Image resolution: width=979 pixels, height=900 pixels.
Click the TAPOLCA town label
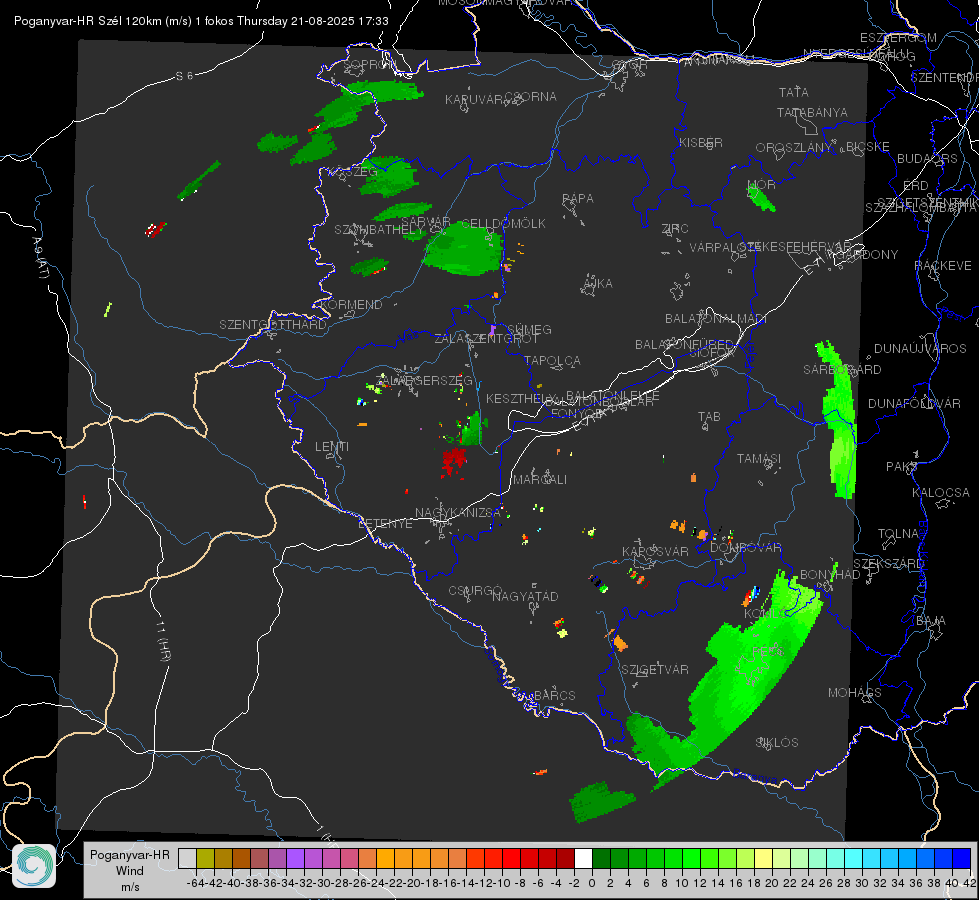pyautogui.click(x=552, y=360)
